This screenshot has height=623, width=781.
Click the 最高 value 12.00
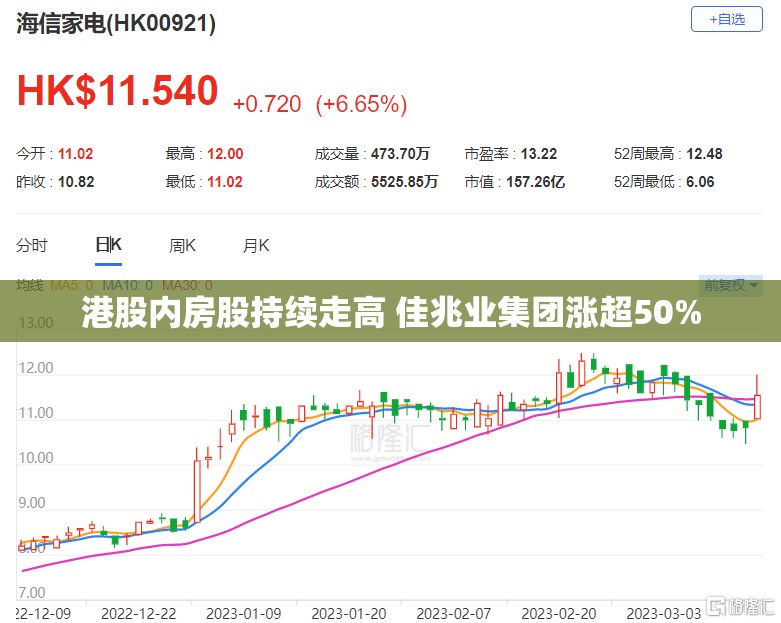(x=225, y=153)
